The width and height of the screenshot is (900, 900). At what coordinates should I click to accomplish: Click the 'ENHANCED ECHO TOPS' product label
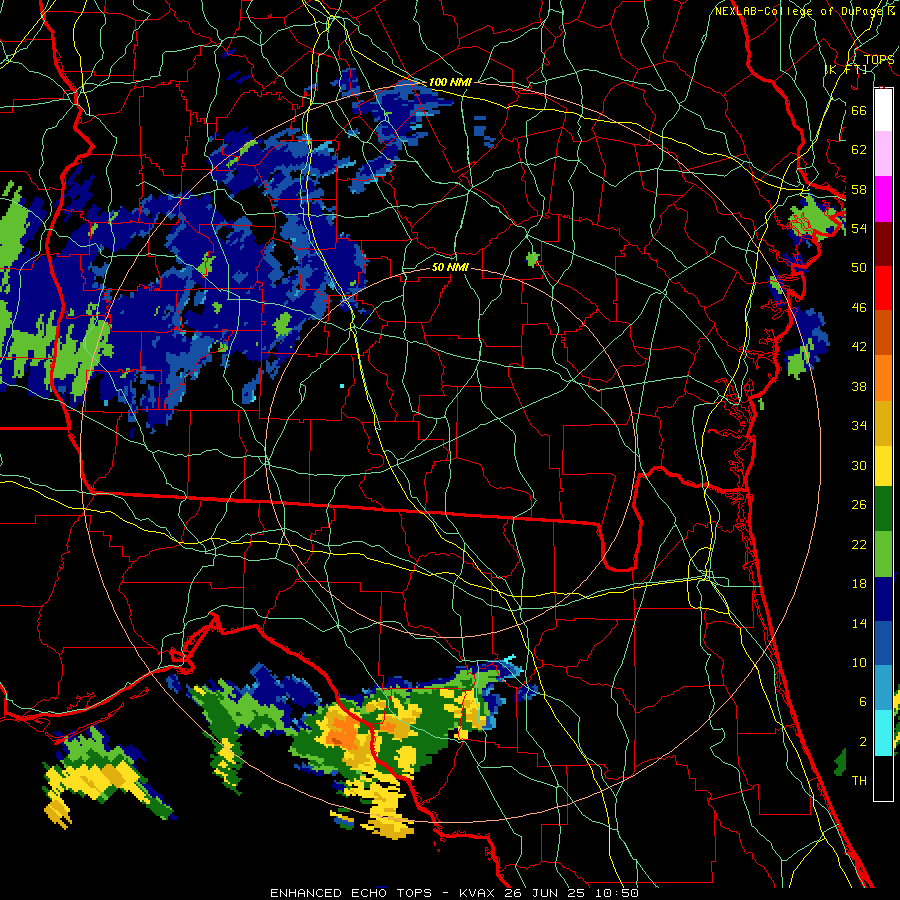click(x=351, y=893)
